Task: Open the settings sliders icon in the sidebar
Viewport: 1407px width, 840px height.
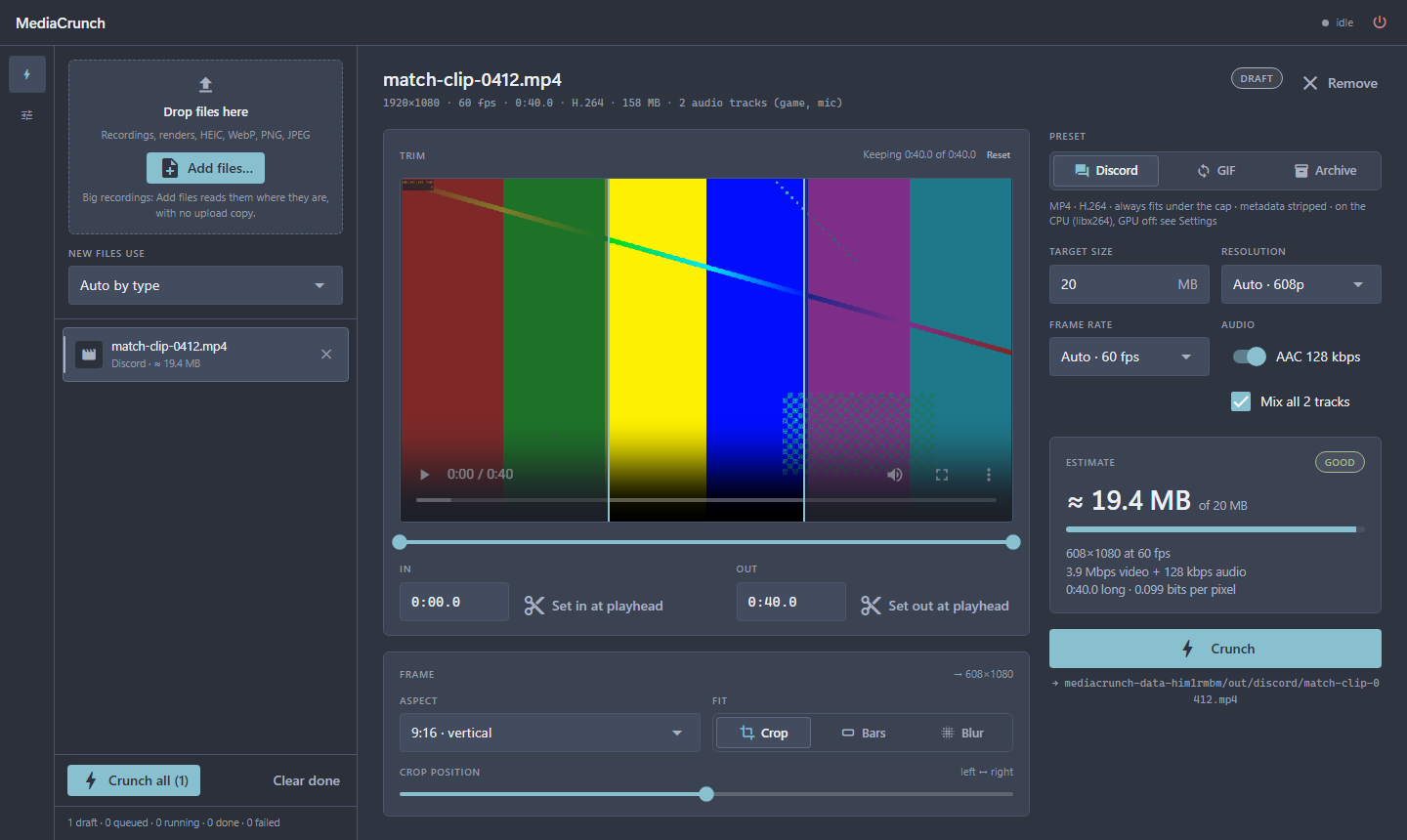Action: [27, 115]
